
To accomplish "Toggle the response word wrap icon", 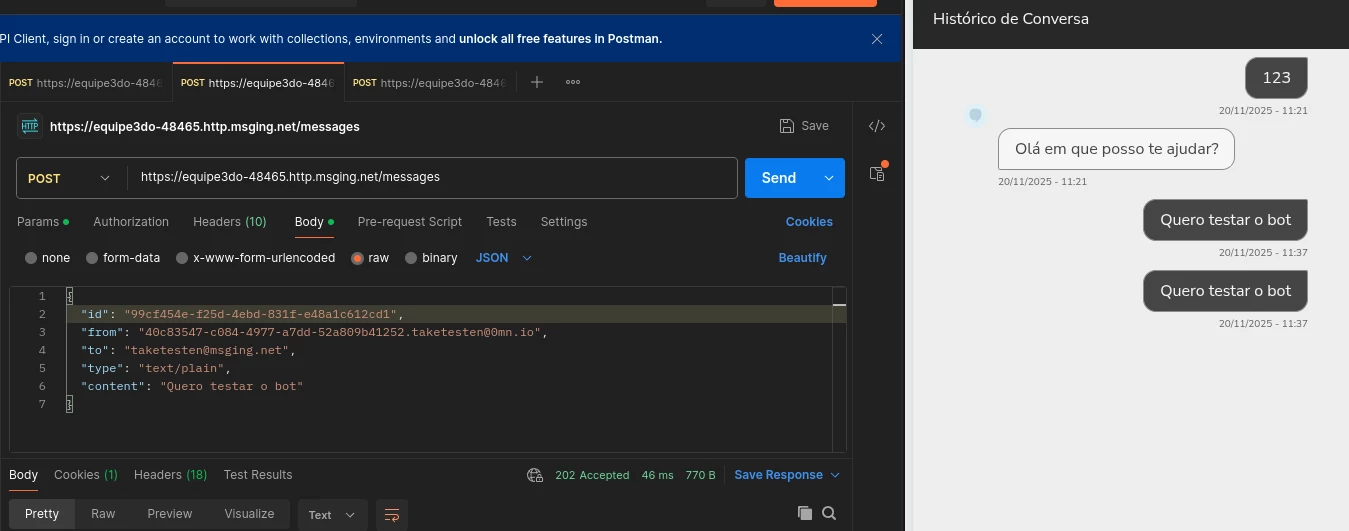I will [x=392, y=515].
